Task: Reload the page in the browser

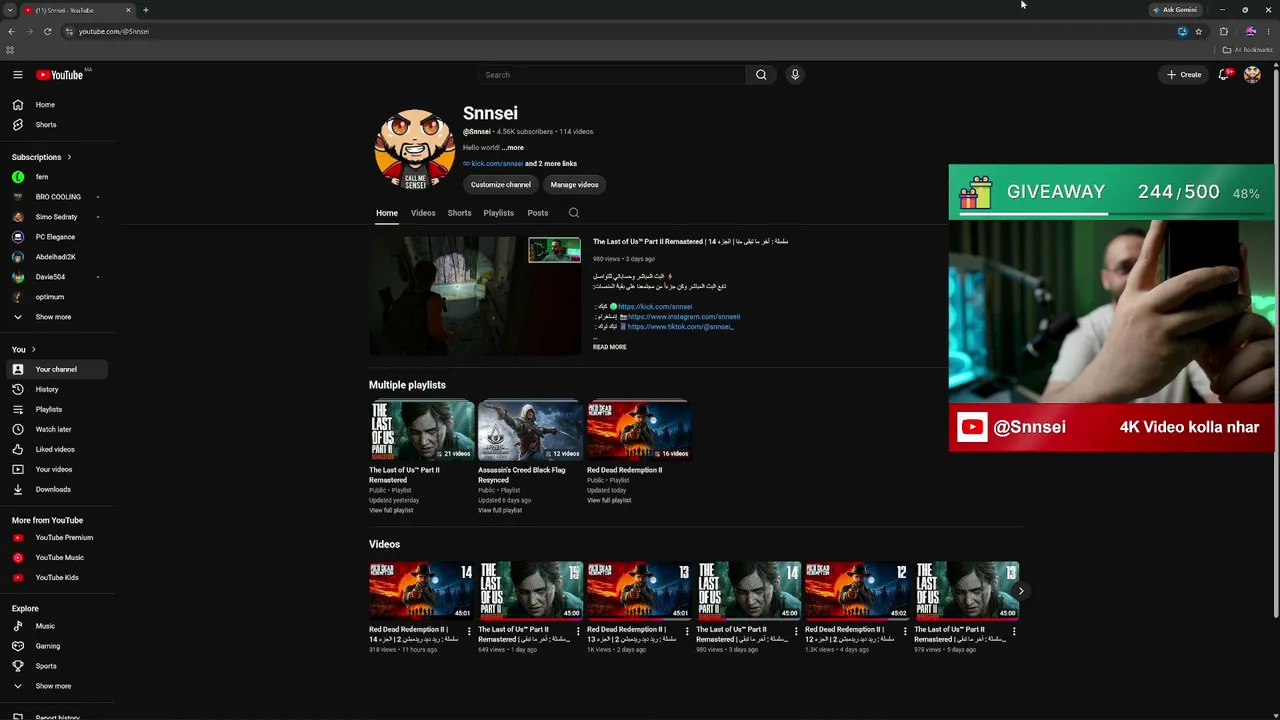Action: click(47, 31)
